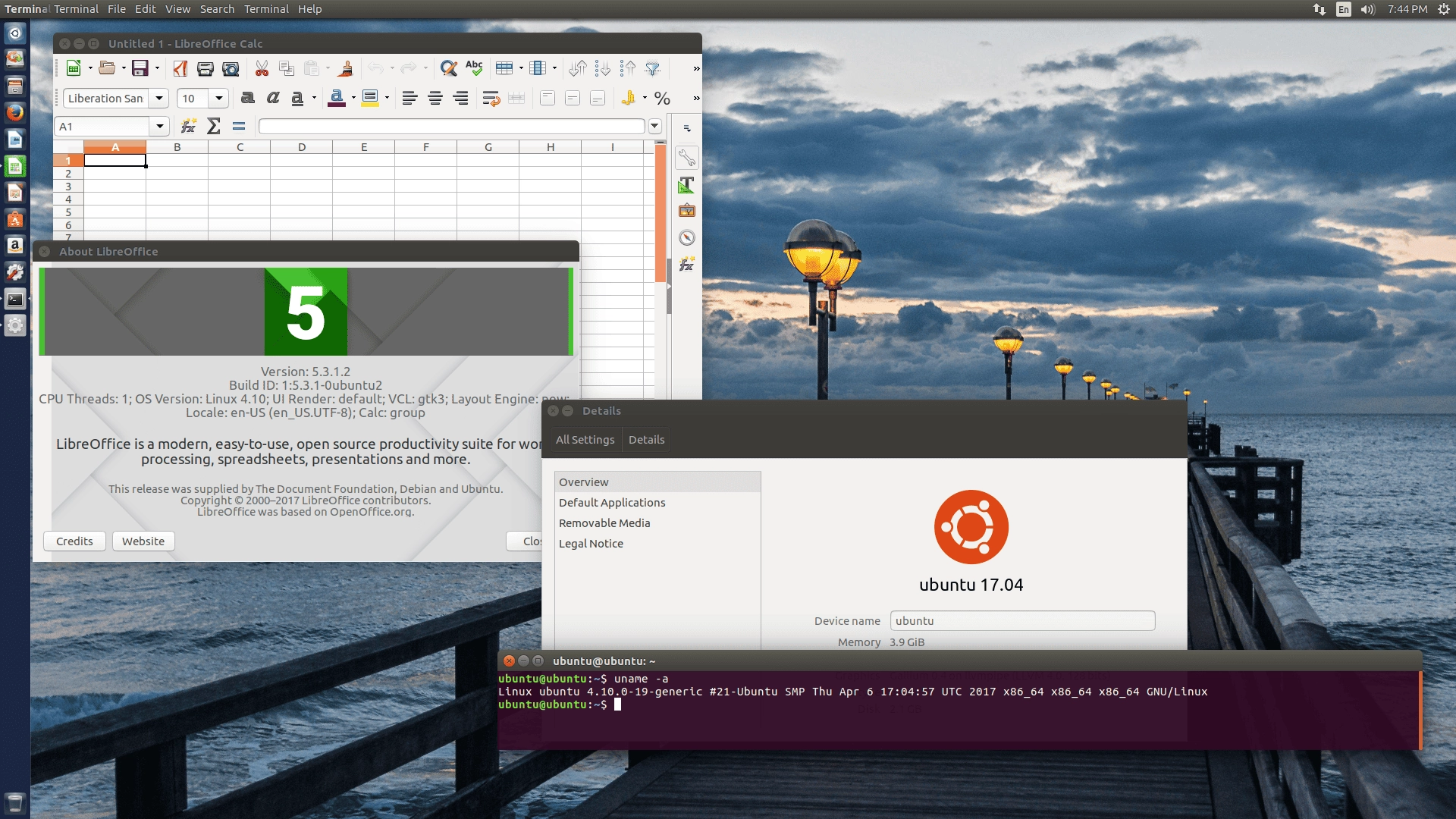This screenshot has height=819, width=1456.
Task: Toggle Italic formatting in Calc
Action: tap(273, 98)
